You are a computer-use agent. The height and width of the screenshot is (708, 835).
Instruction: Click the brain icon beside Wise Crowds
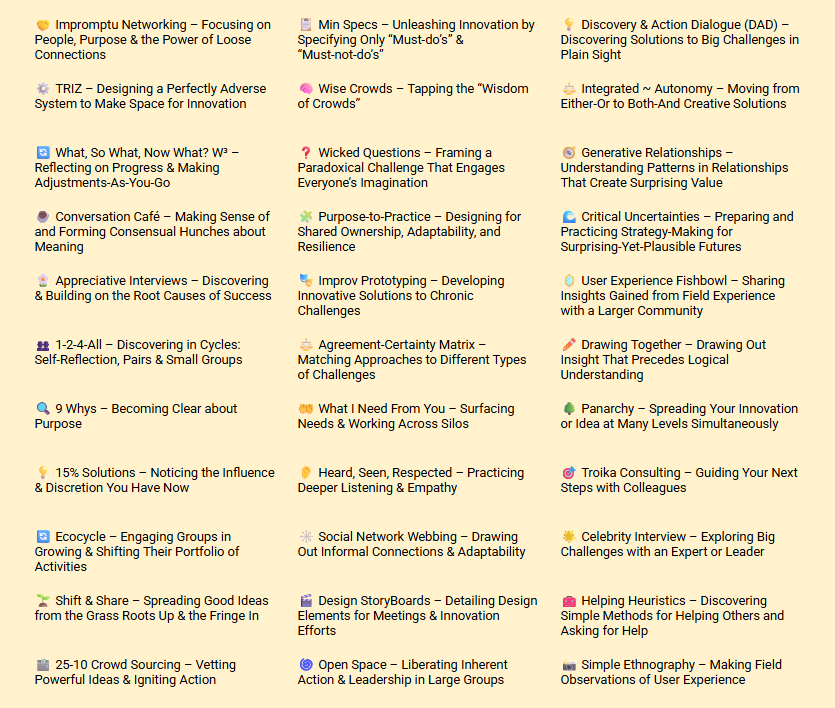306,89
